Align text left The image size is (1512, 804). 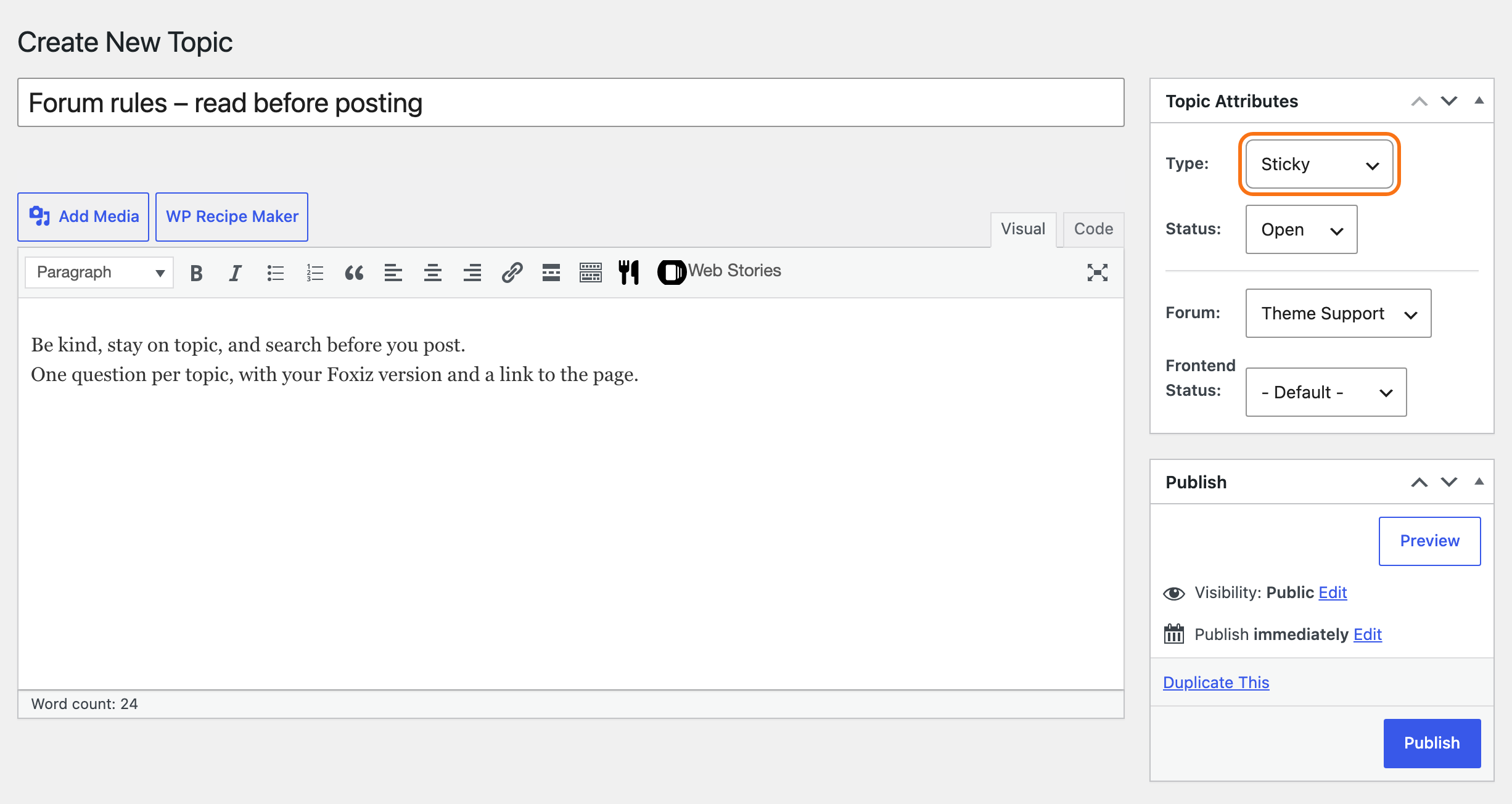pyautogui.click(x=393, y=273)
